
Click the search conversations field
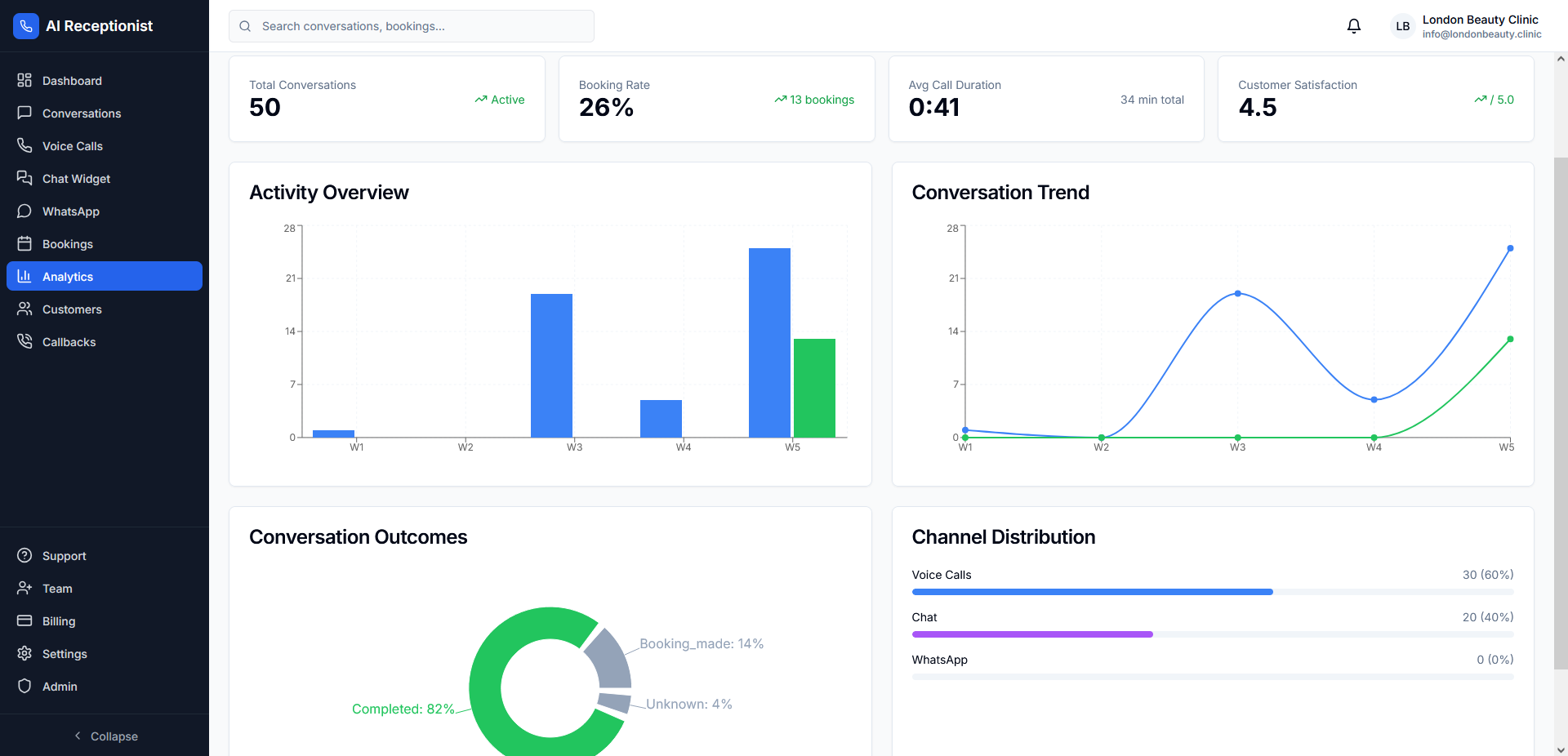(411, 25)
